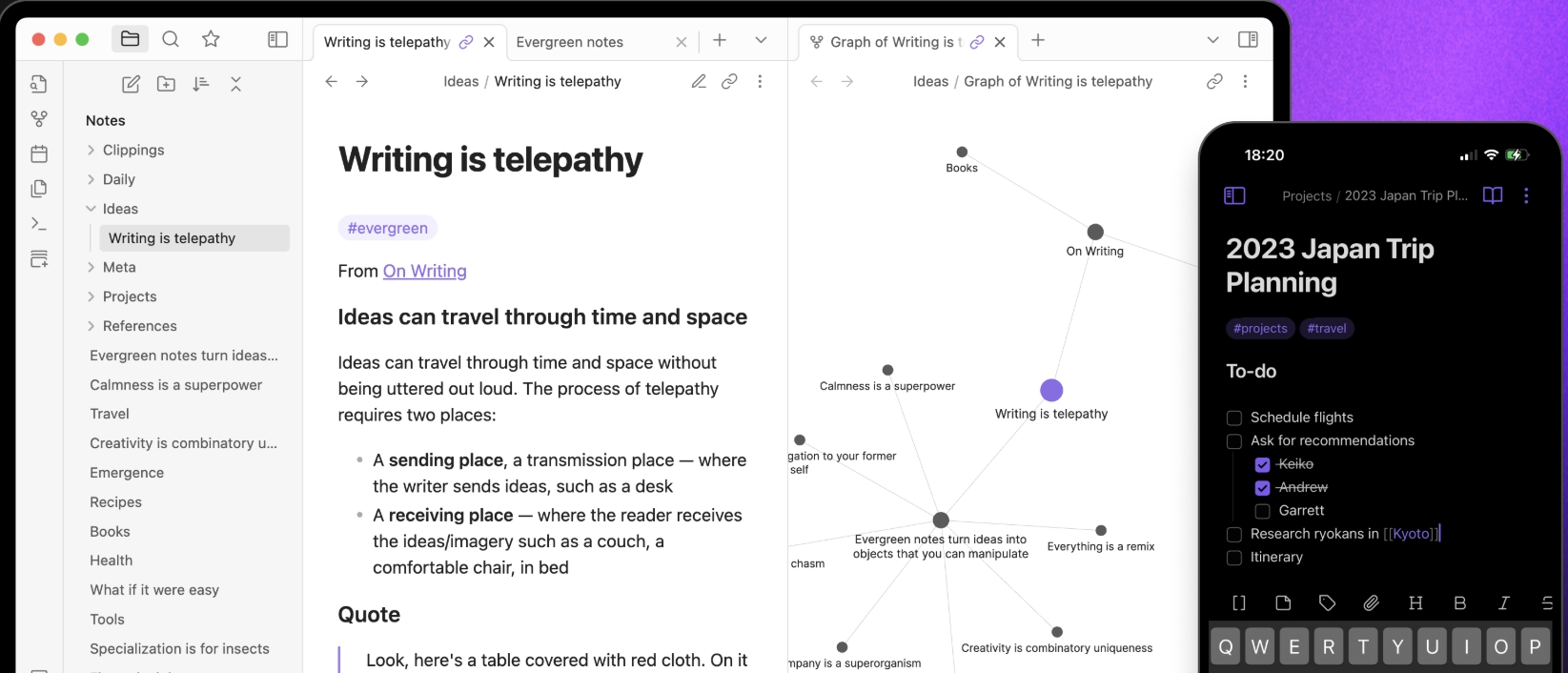Image resolution: width=1568 pixels, height=673 pixels.
Task: Open templates ribbon icon
Action: (x=39, y=189)
